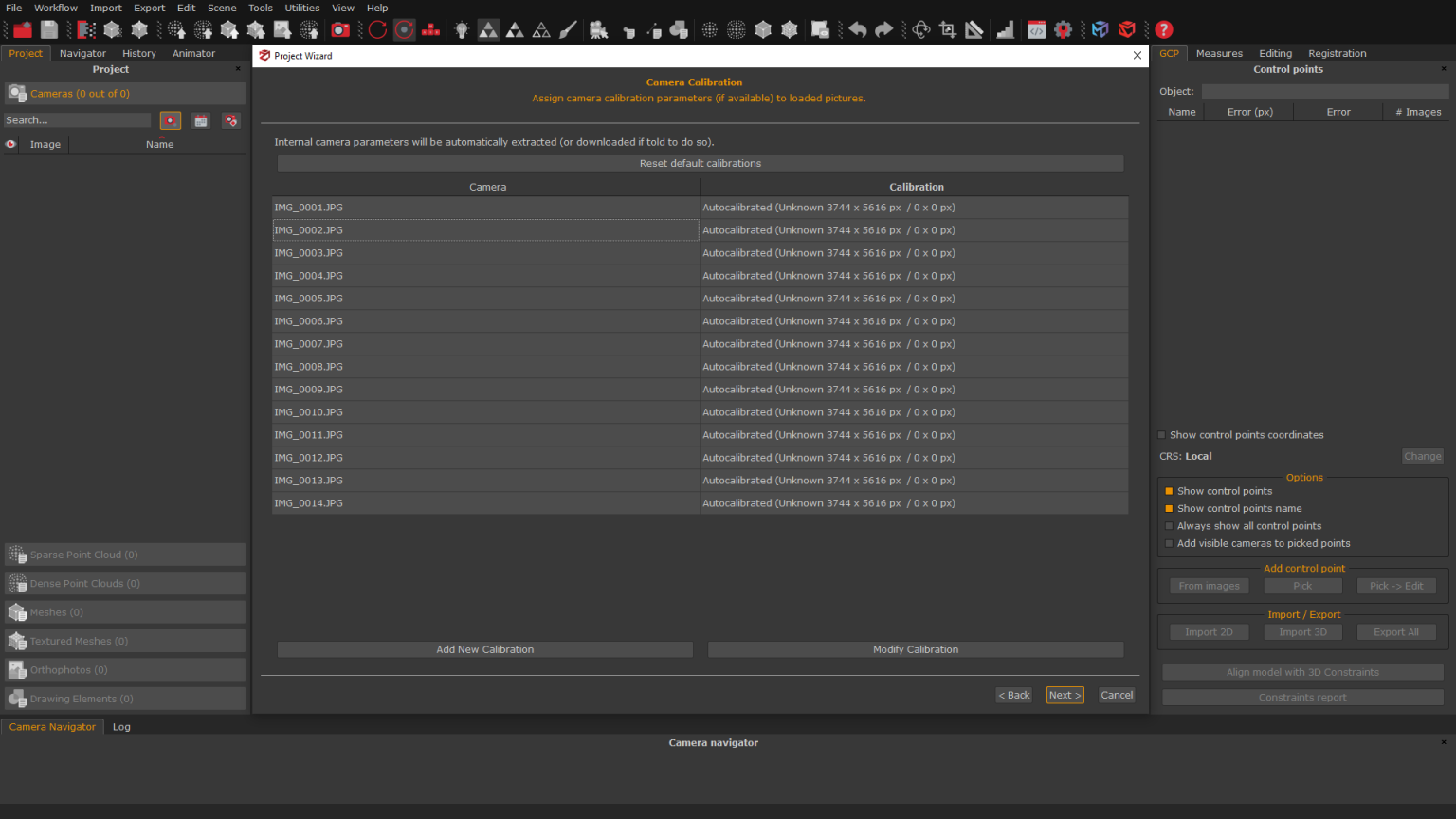Toggle Always show all control points

coord(1169,525)
